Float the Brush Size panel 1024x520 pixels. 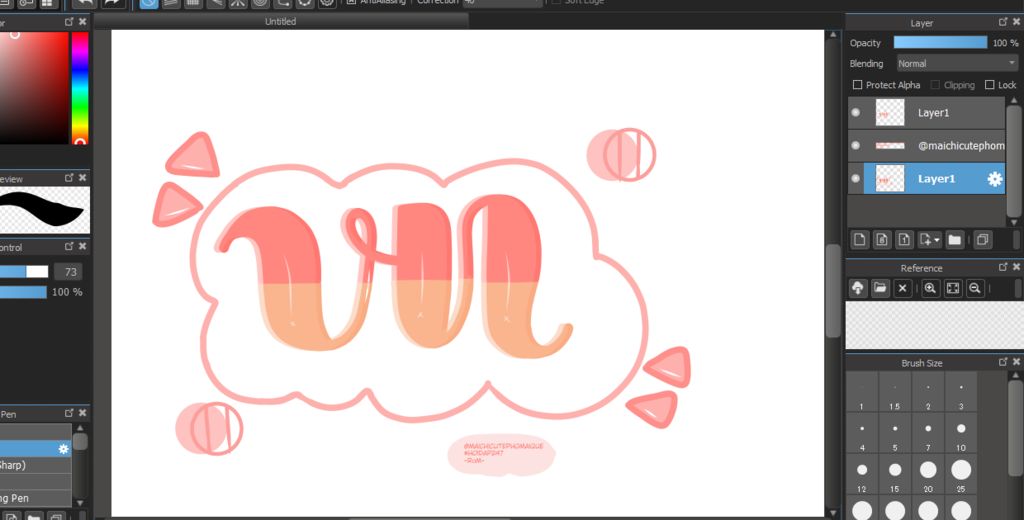[x=1003, y=362]
